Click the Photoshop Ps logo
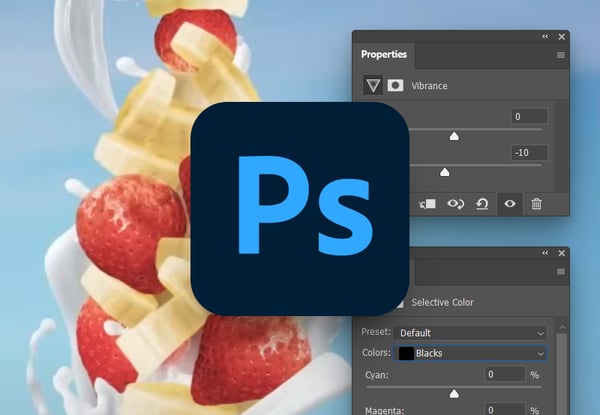 tap(300, 208)
